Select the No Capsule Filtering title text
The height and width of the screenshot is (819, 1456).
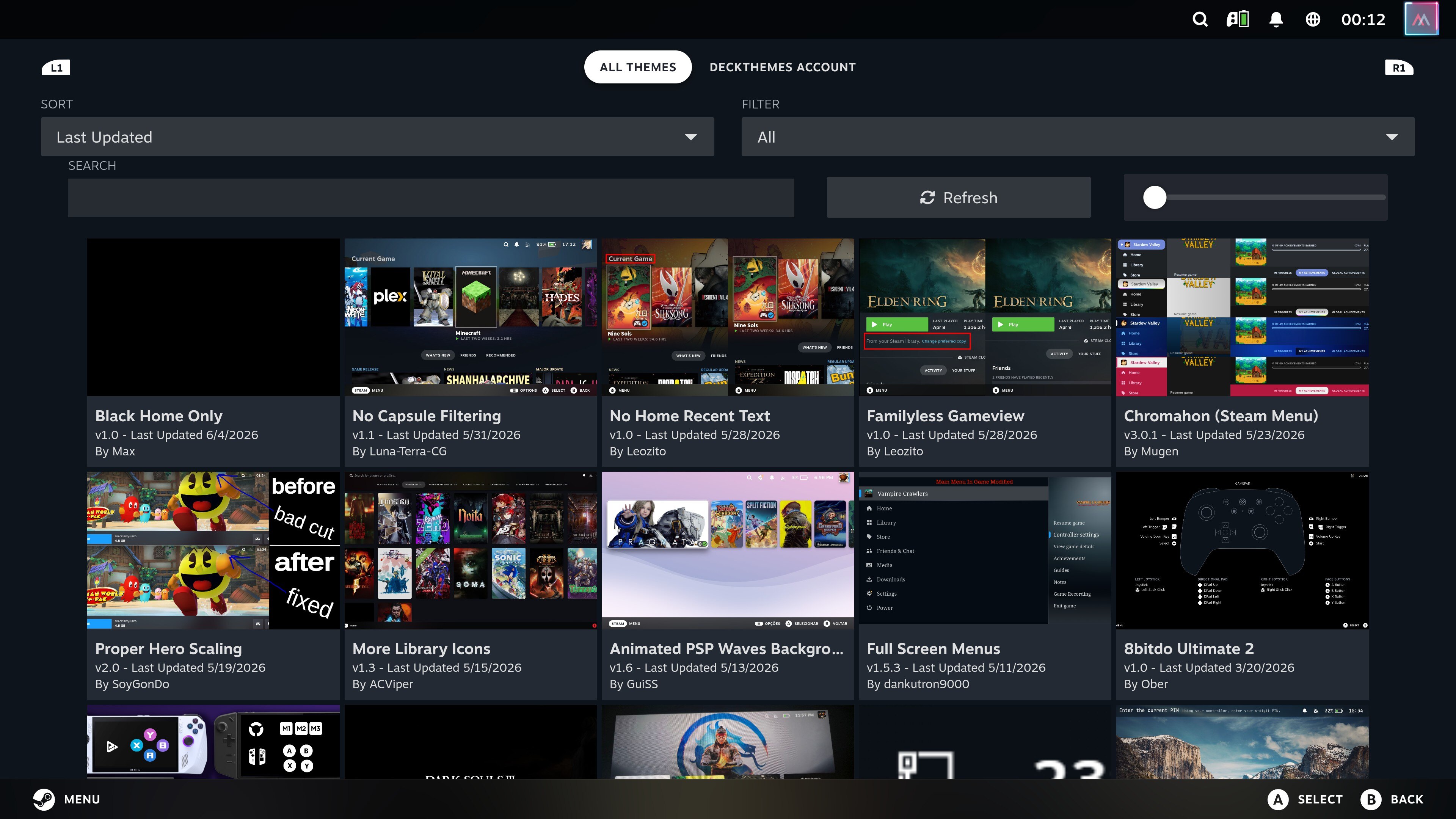[427, 416]
